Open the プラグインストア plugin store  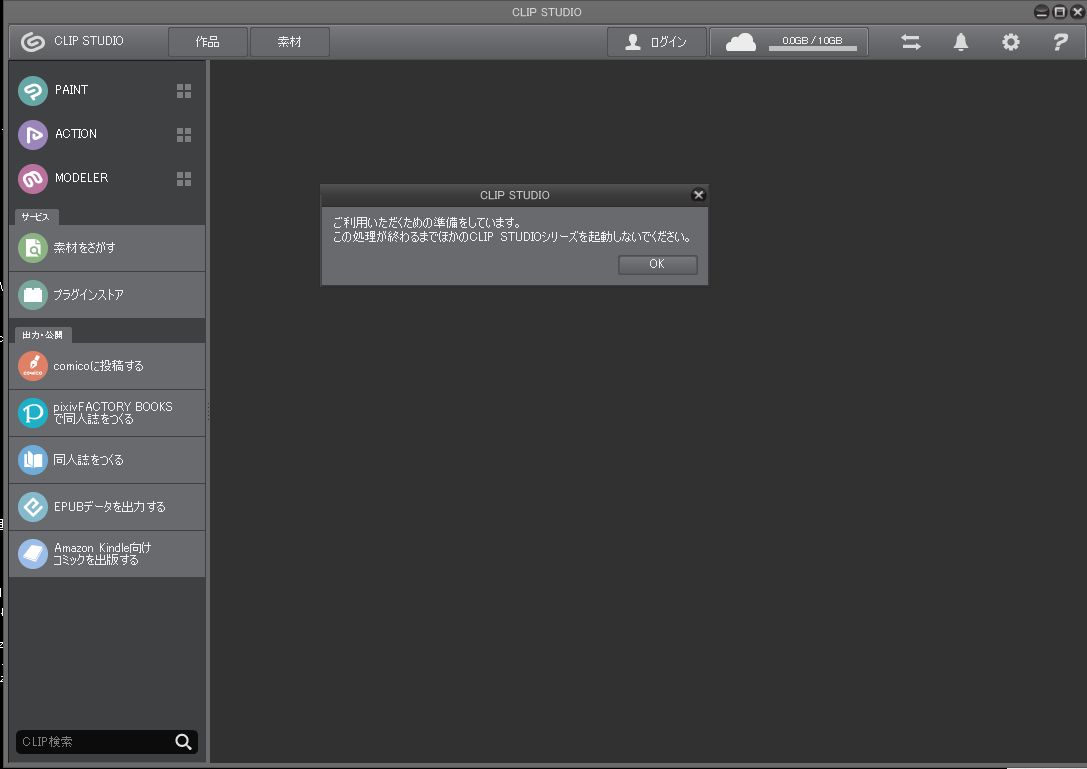(x=107, y=295)
